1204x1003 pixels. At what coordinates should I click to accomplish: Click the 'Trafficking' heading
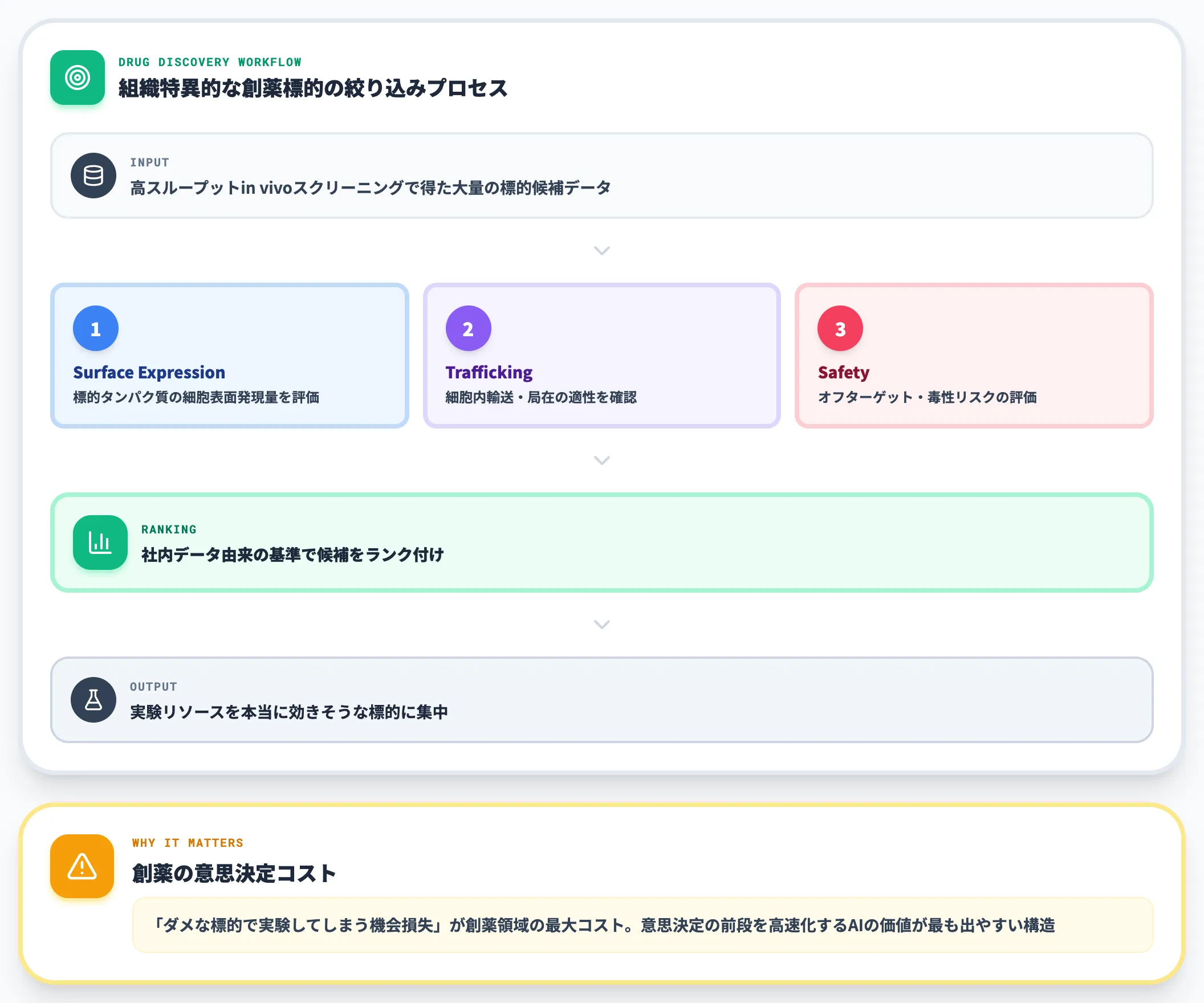(489, 373)
